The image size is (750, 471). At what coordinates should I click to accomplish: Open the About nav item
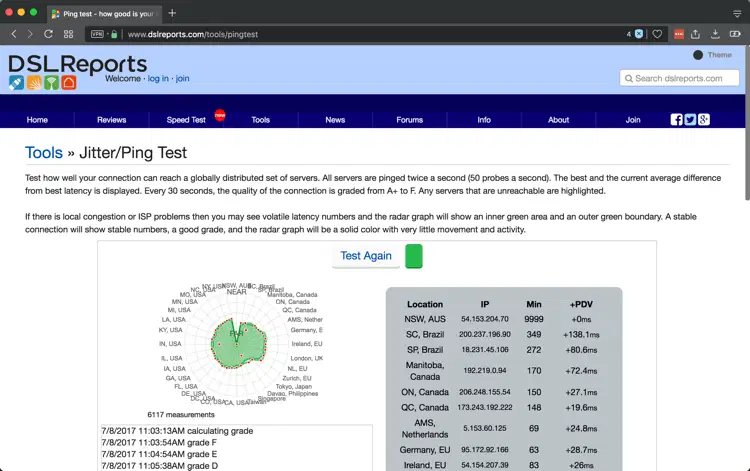558,120
